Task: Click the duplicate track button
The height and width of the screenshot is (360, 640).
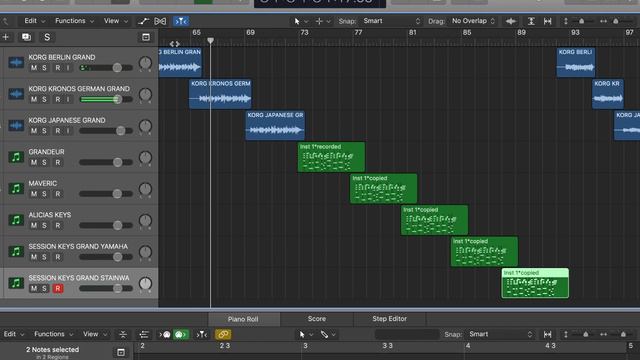Action: [x=27, y=37]
